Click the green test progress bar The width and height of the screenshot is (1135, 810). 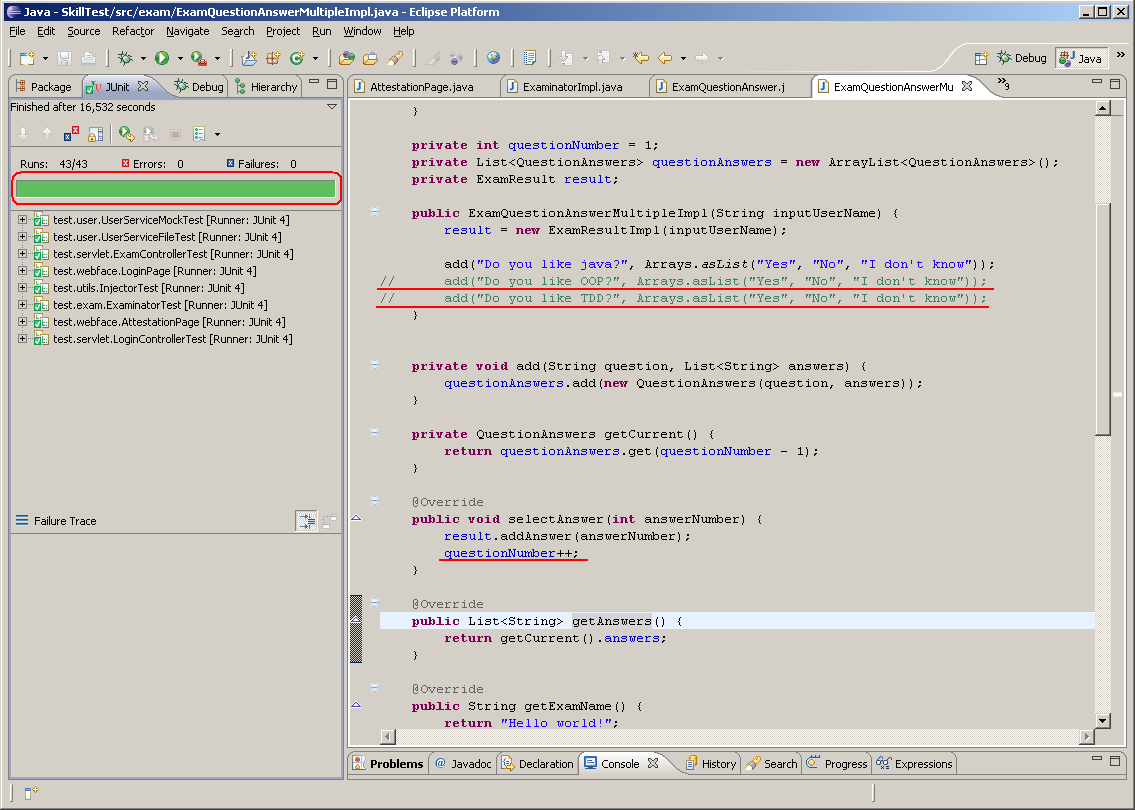[x=176, y=187]
